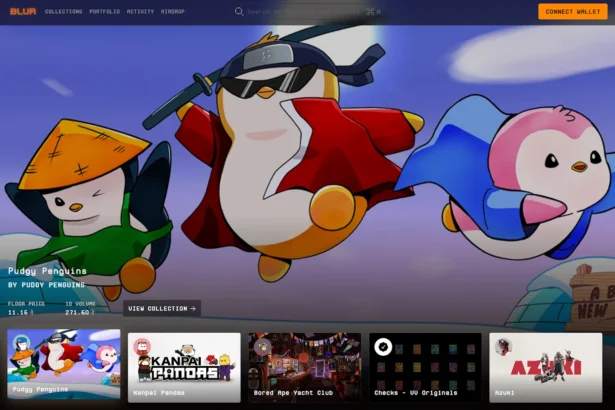Click the Kanpai Pandas avatar icon
The width and height of the screenshot is (615, 410).
142,346
